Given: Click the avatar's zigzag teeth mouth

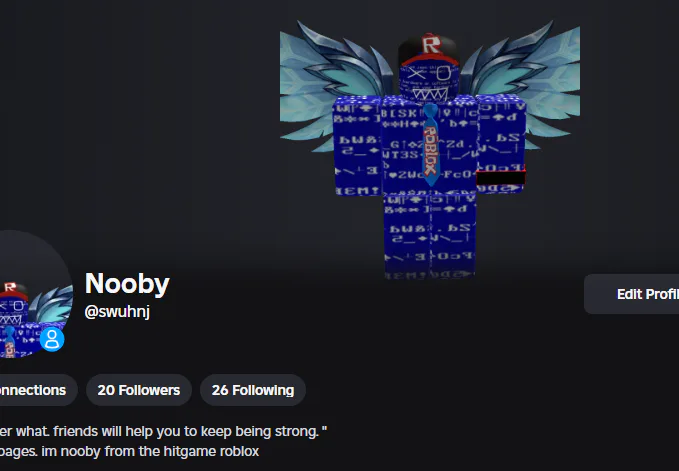Looking at the screenshot, I should tap(429, 94).
